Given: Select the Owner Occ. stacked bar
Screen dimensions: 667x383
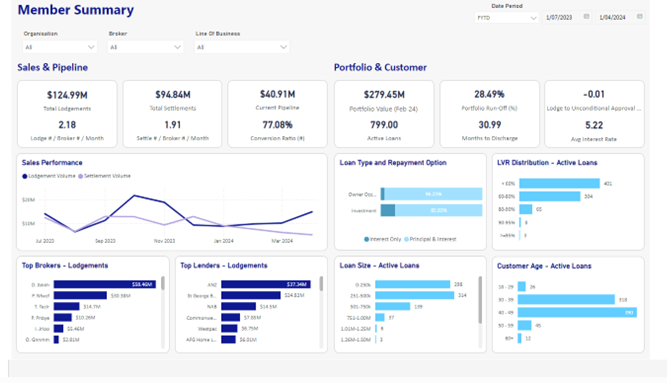Looking at the screenshot, I should coord(431,194).
